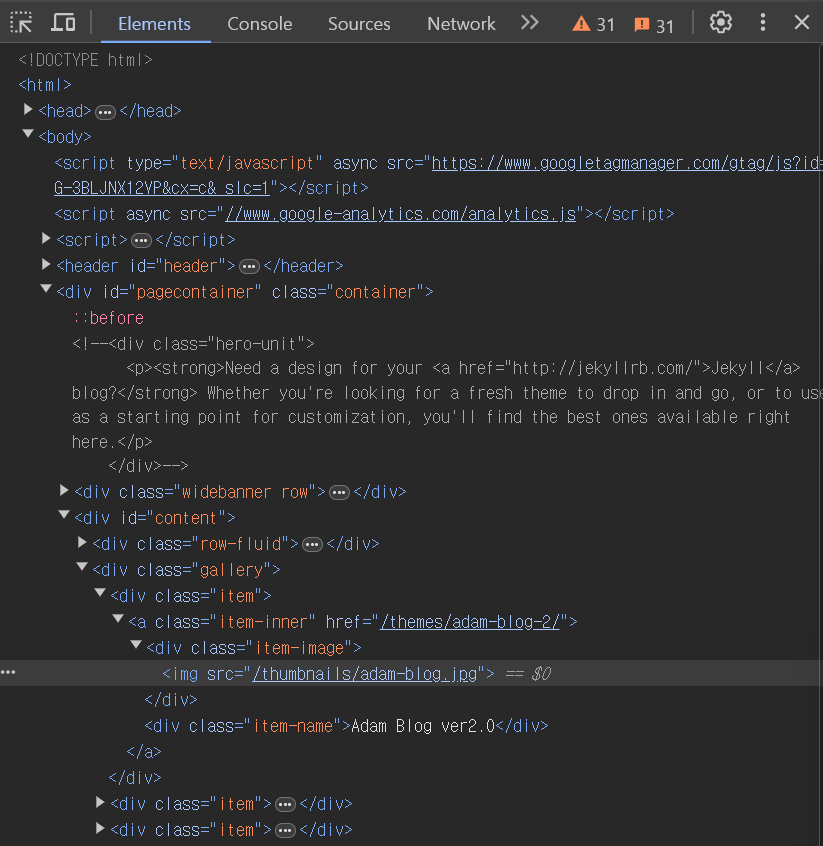The height and width of the screenshot is (846, 823).
Task: Click the ellipsis badge in script element
Action: coord(141,241)
